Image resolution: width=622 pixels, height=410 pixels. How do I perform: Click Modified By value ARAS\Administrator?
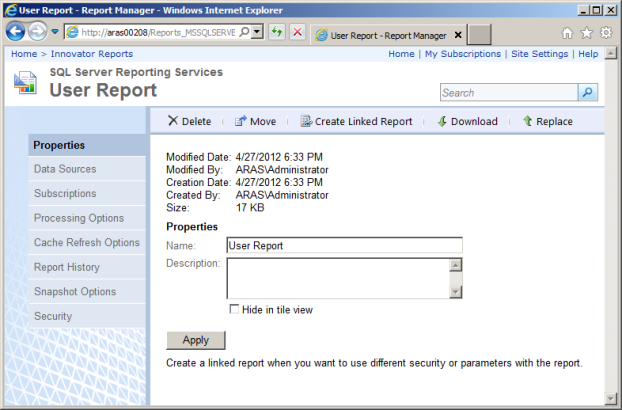[282, 170]
